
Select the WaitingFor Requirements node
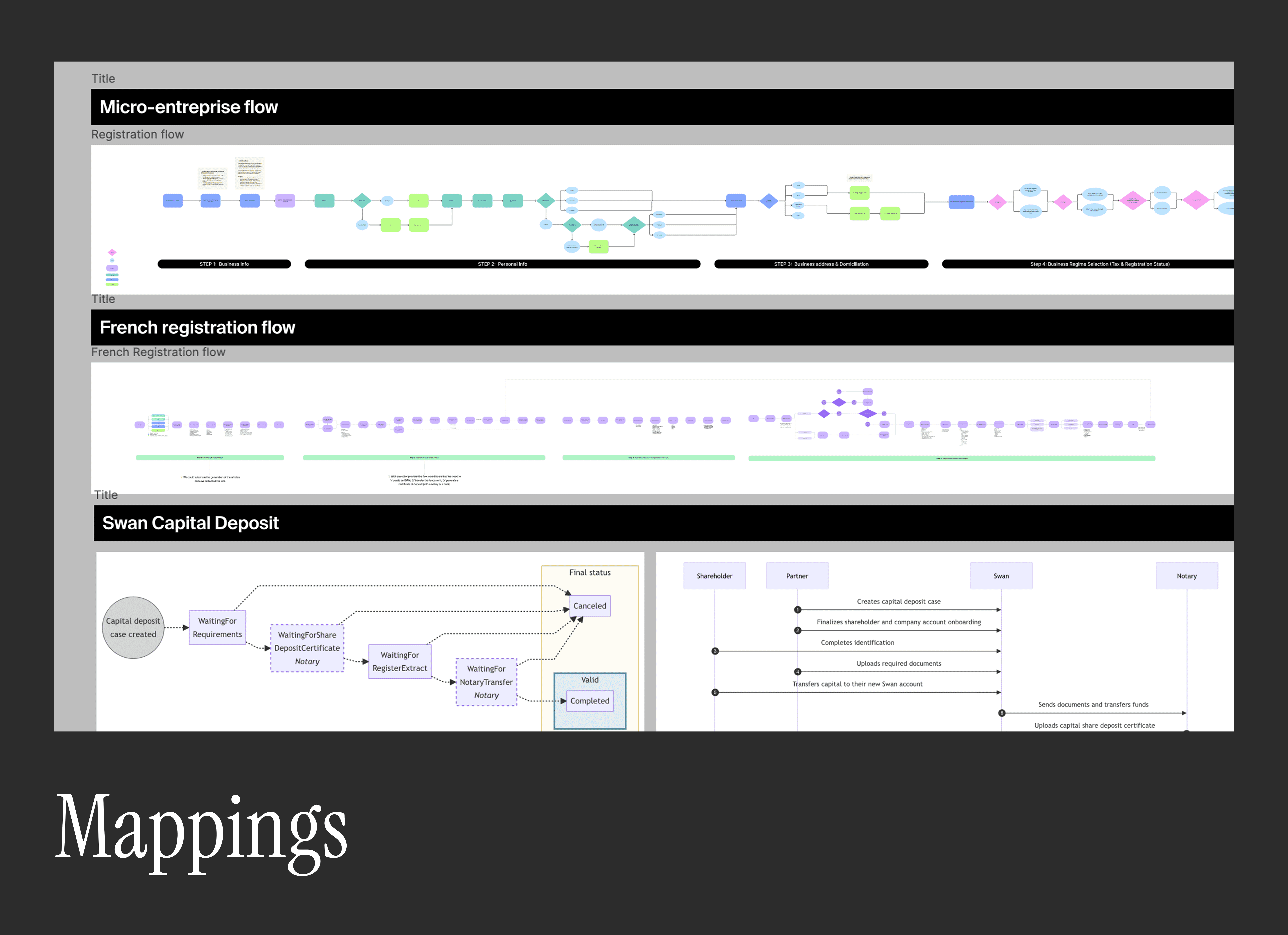tap(217, 628)
